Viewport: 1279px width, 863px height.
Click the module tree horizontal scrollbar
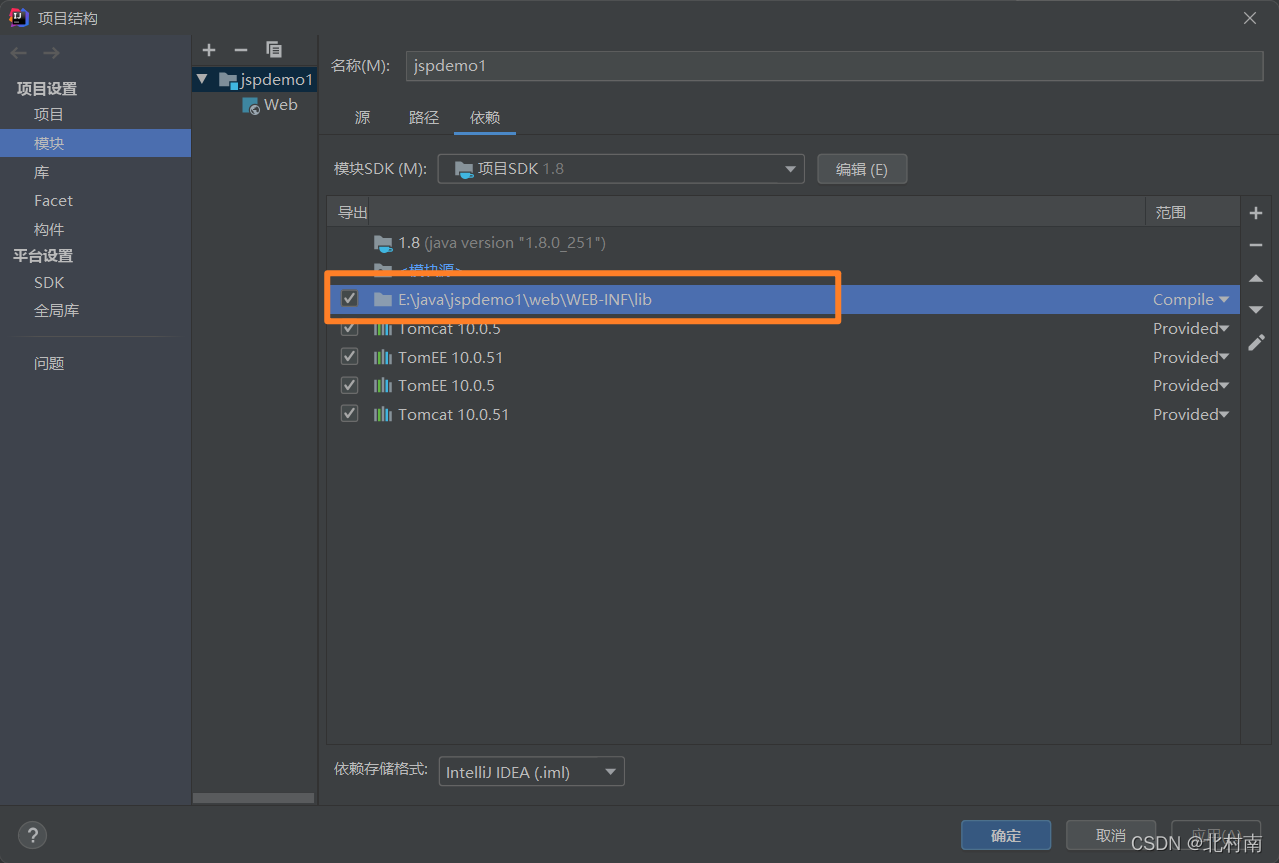pos(253,798)
